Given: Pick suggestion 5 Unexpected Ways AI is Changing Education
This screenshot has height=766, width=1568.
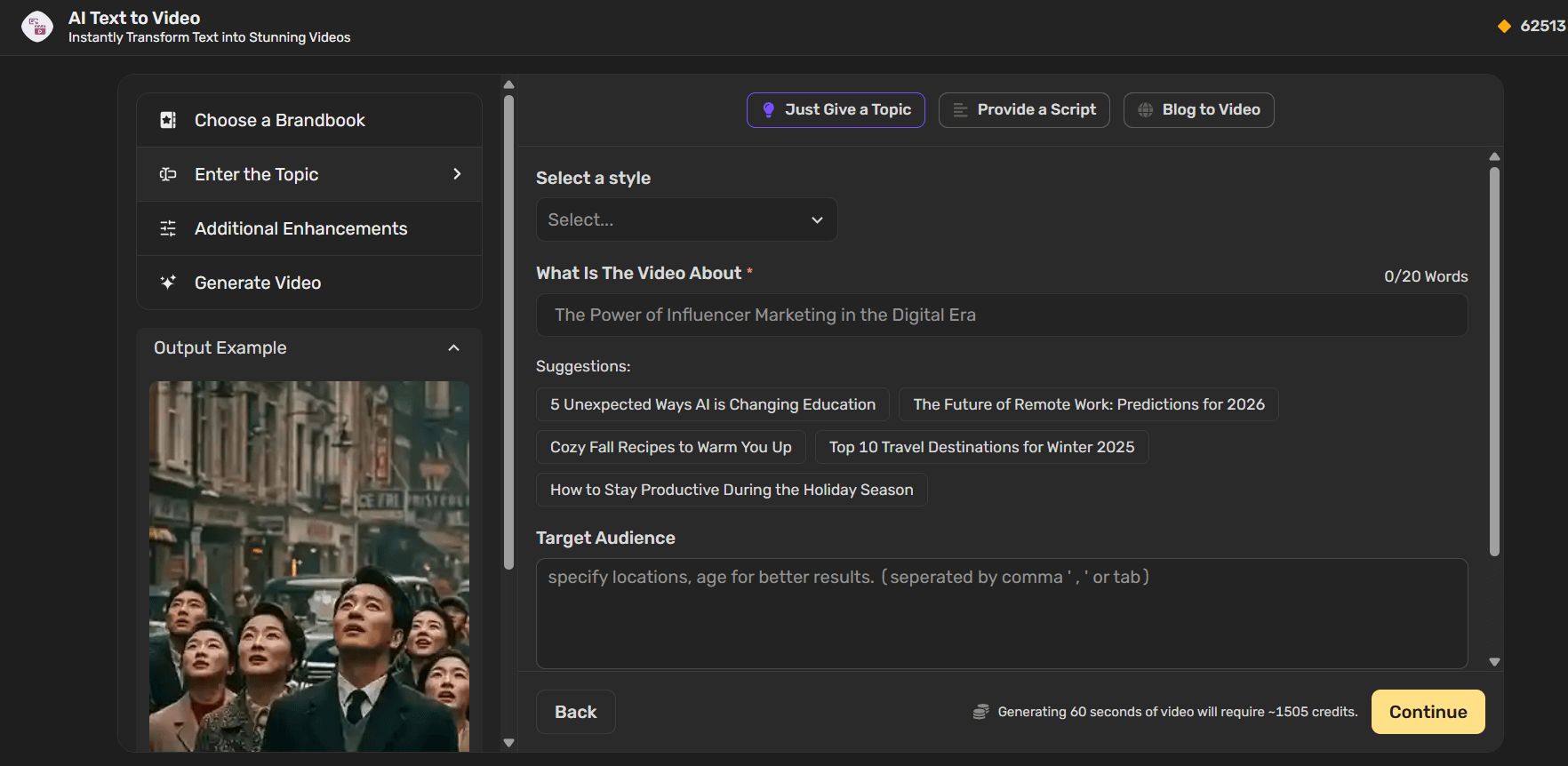Looking at the screenshot, I should tap(713, 404).
